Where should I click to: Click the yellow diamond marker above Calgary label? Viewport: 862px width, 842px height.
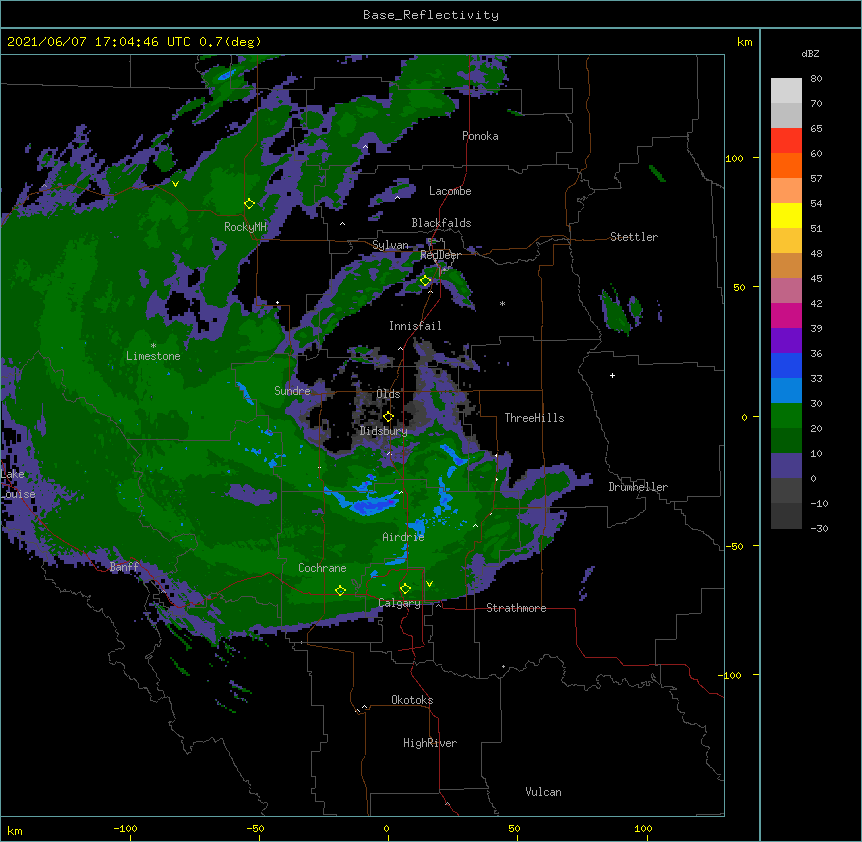405,589
